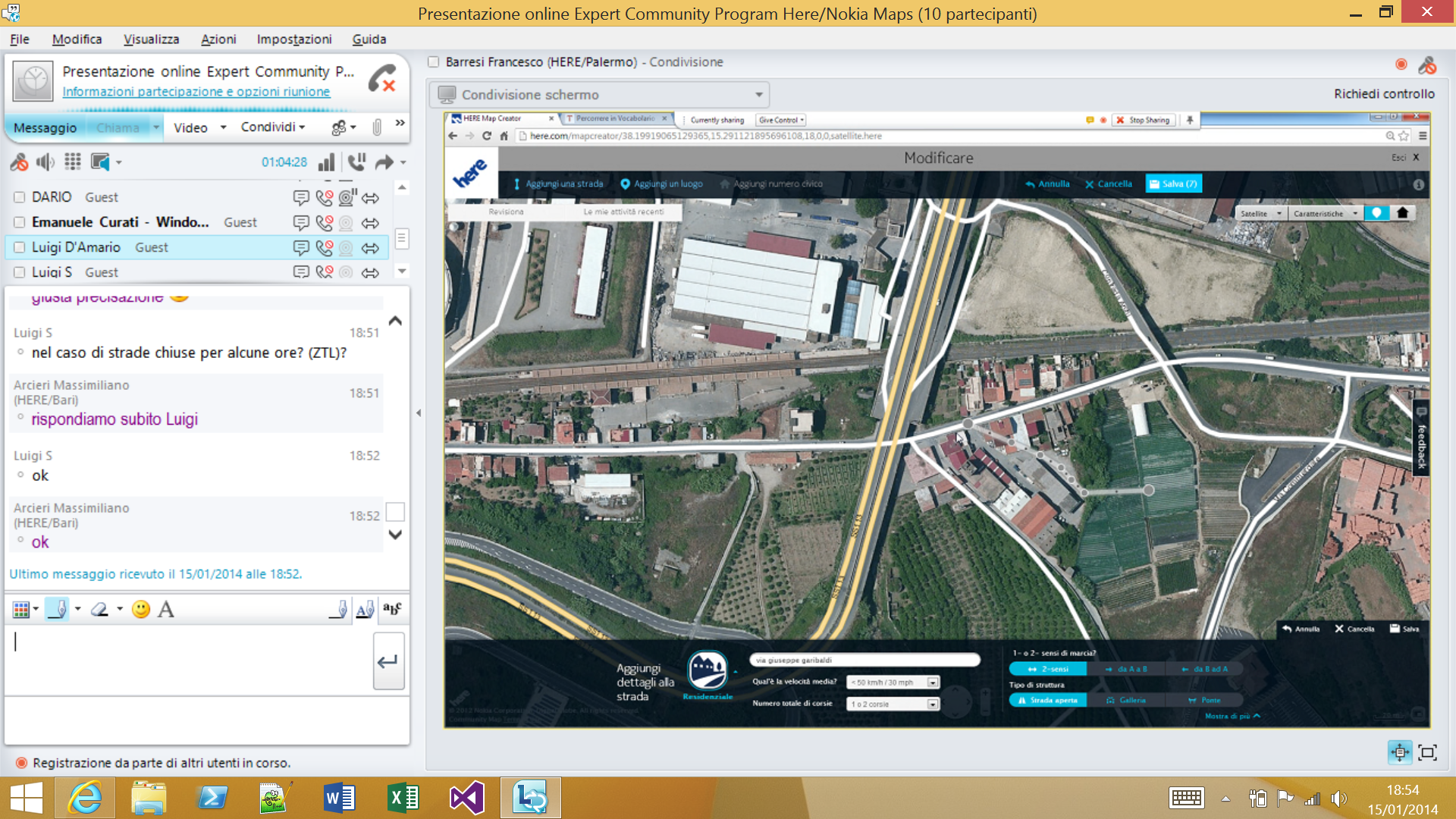Click in the message text box
The width and height of the screenshot is (1456, 819).
[188, 660]
